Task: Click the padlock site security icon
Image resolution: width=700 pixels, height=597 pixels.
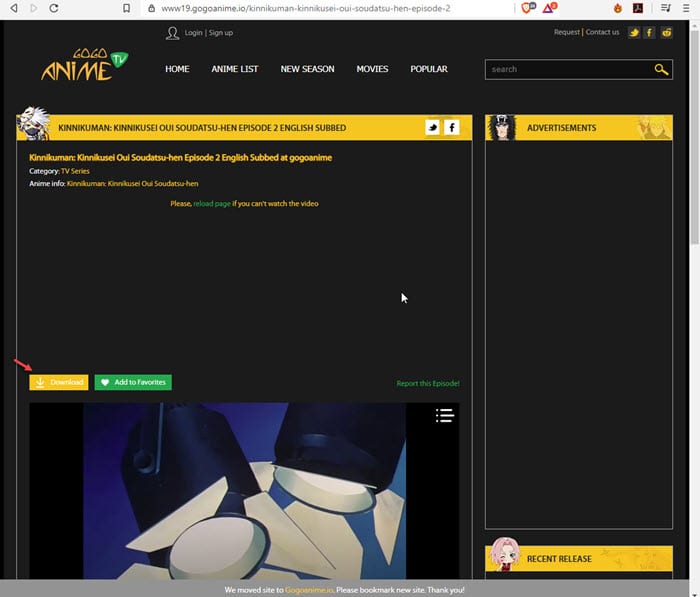Action: point(152,8)
